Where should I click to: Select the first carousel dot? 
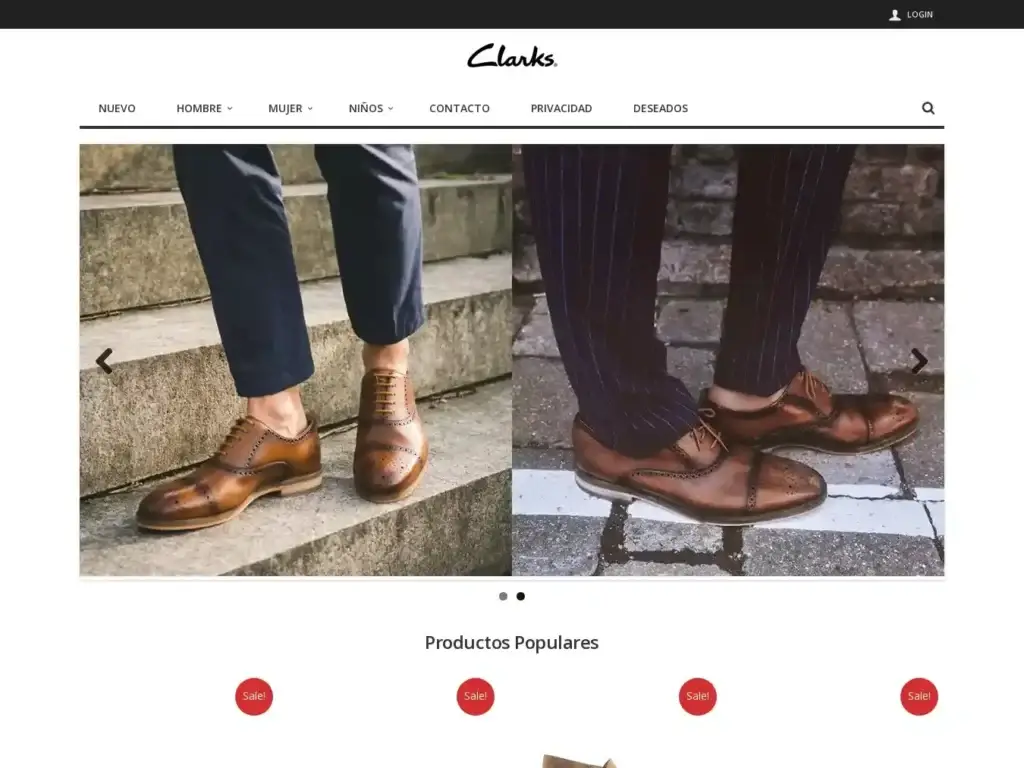(503, 596)
